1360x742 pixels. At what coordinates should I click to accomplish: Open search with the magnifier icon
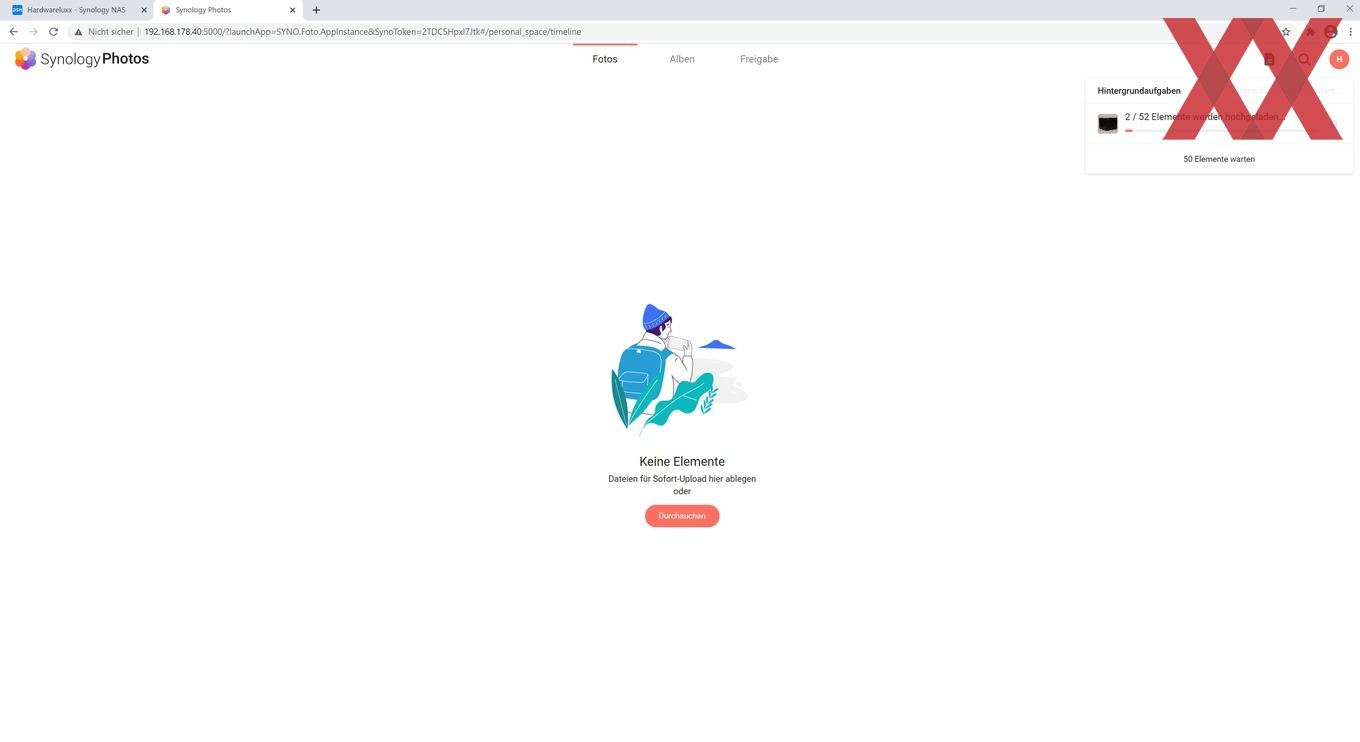pyautogui.click(x=1304, y=59)
